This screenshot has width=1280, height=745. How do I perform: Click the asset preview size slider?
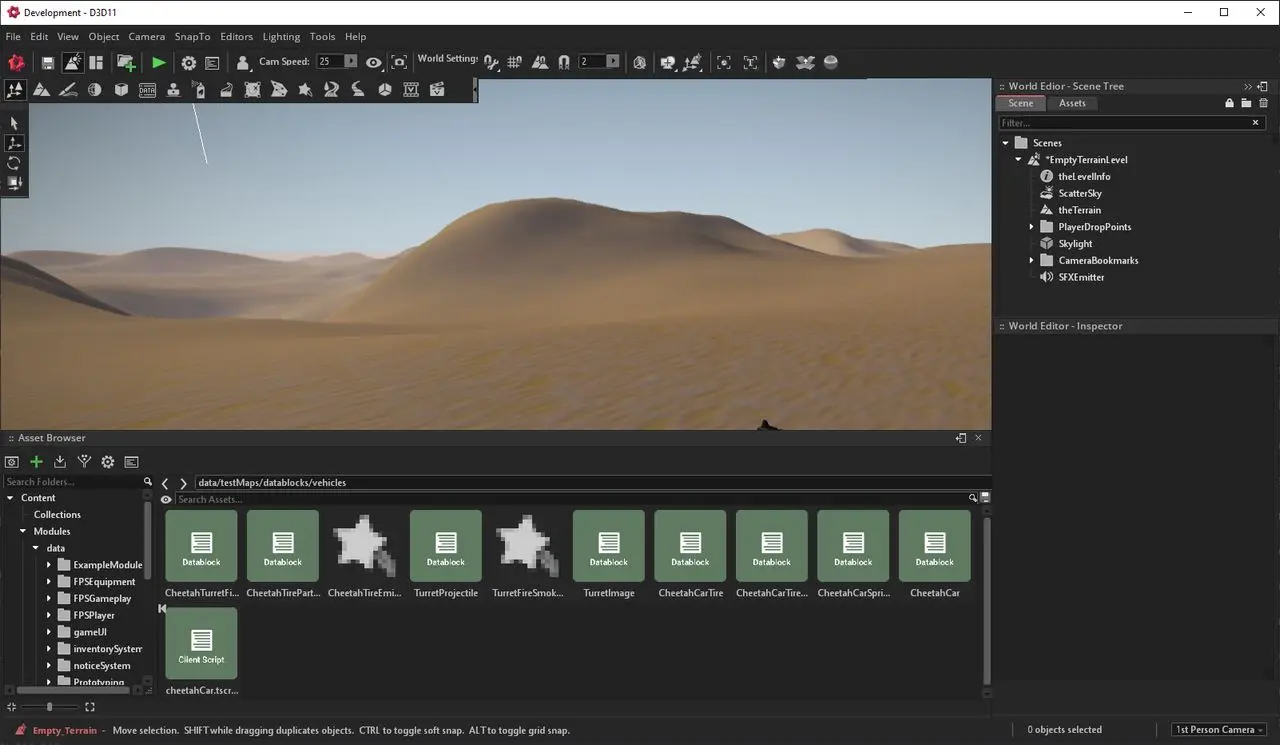[x=49, y=707]
